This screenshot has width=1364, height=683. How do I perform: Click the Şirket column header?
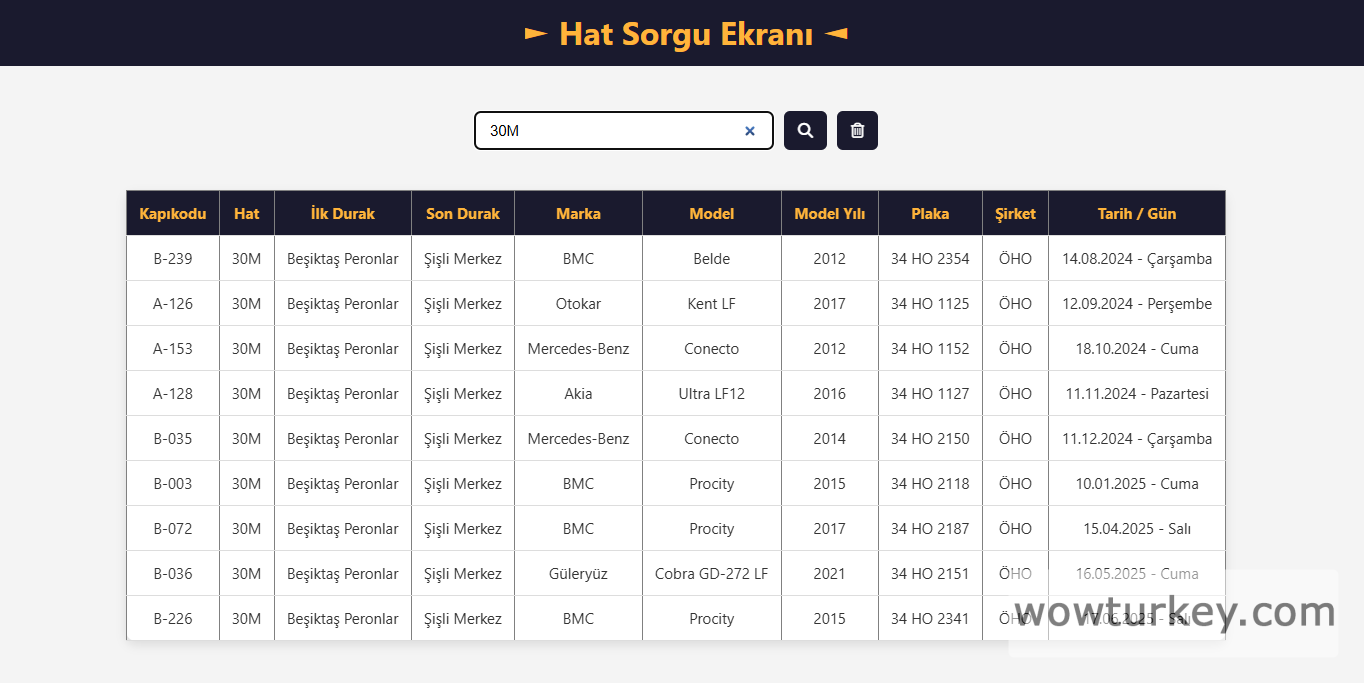[1014, 213]
